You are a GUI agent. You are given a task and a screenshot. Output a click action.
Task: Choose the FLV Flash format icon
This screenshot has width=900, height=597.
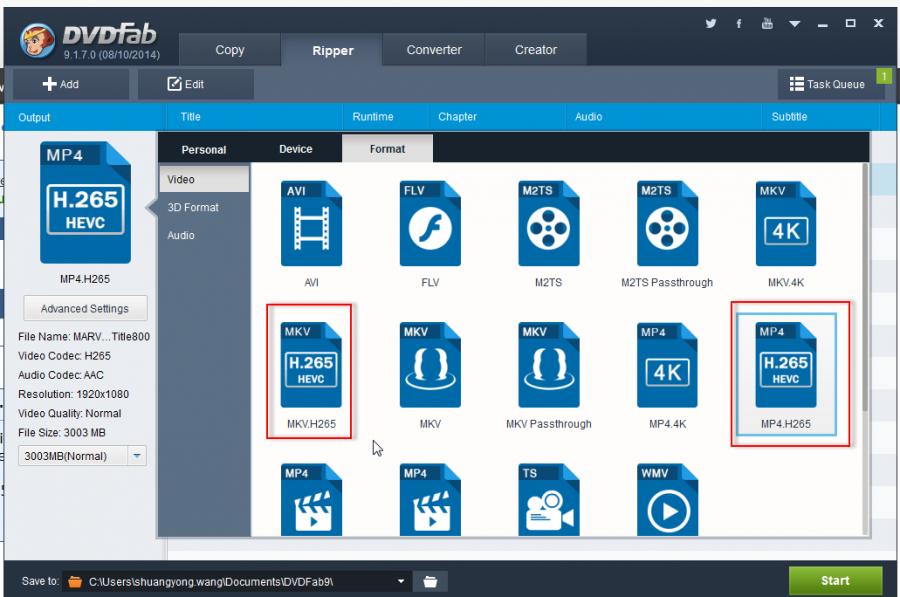click(x=430, y=224)
